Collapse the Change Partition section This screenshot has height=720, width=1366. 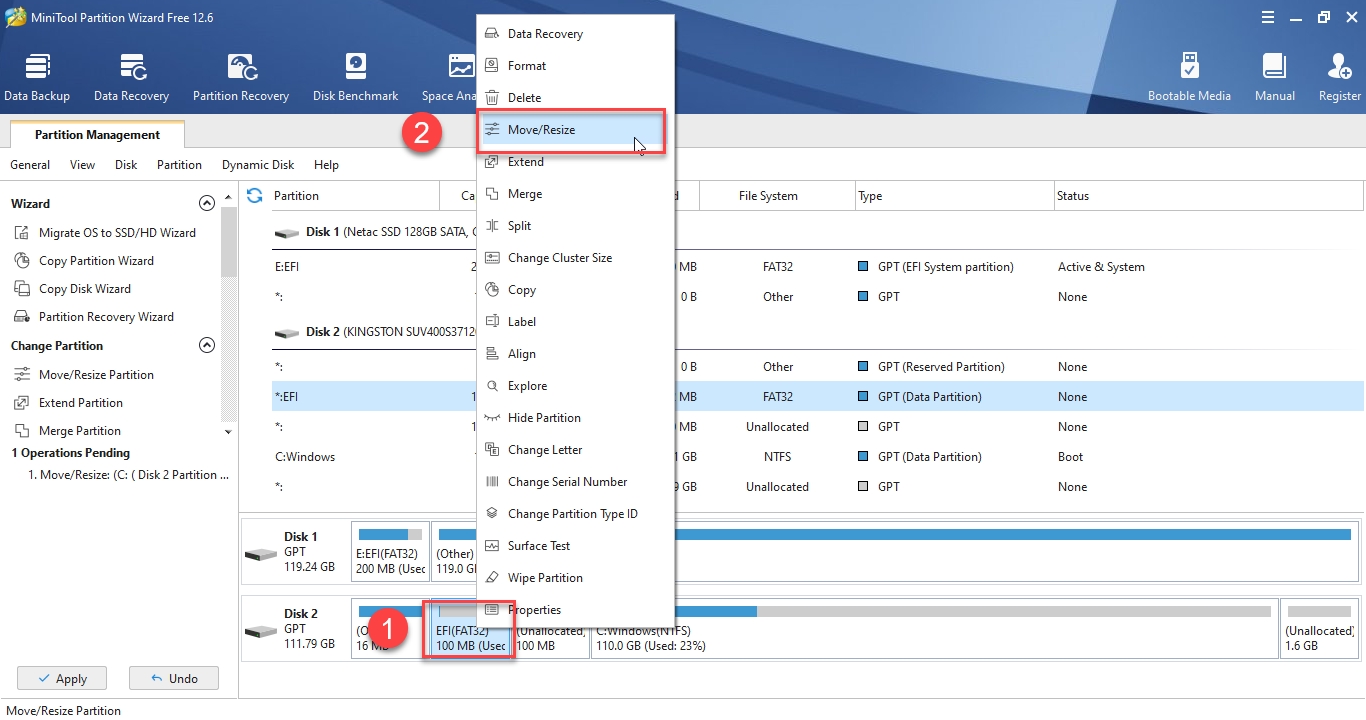pyautogui.click(x=207, y=345)
